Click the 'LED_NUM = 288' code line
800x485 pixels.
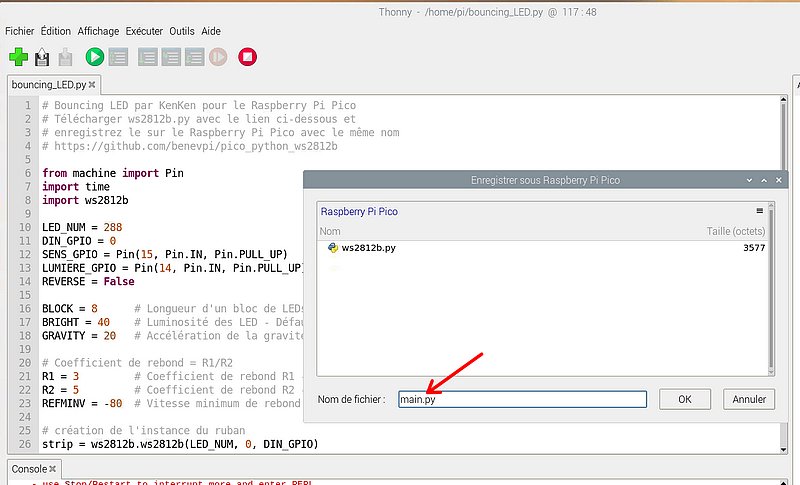pos(82,227)
